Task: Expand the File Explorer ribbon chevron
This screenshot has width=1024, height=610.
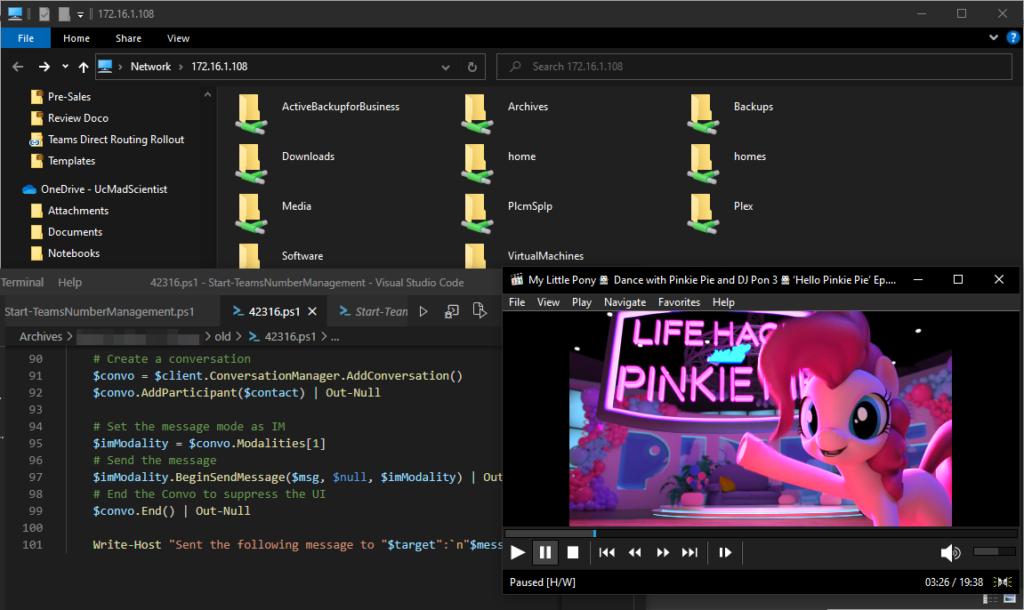Action: click(993, 38)
